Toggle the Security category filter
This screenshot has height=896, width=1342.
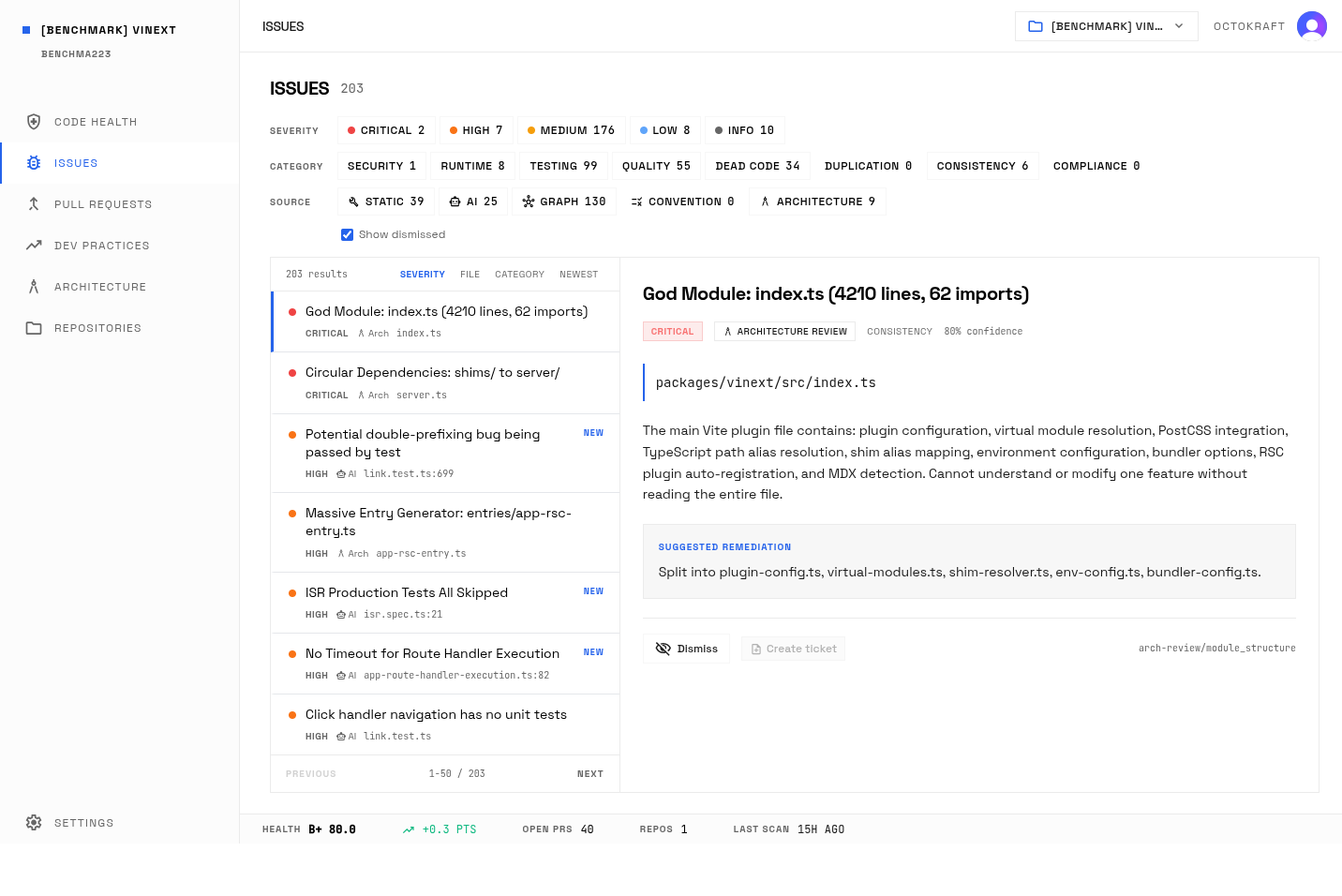click(382, 166)
